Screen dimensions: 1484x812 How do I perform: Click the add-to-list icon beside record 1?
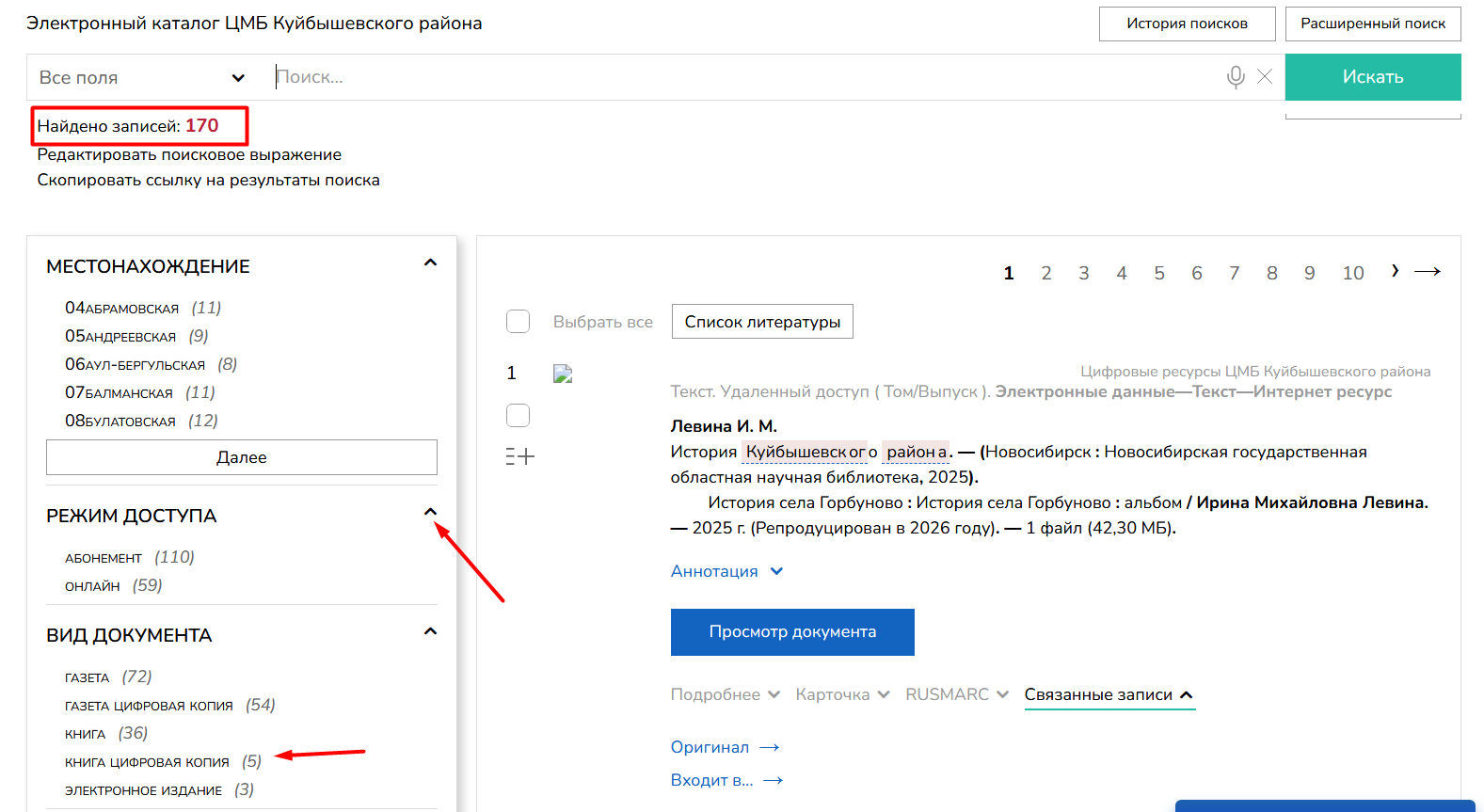pos(519,456)
